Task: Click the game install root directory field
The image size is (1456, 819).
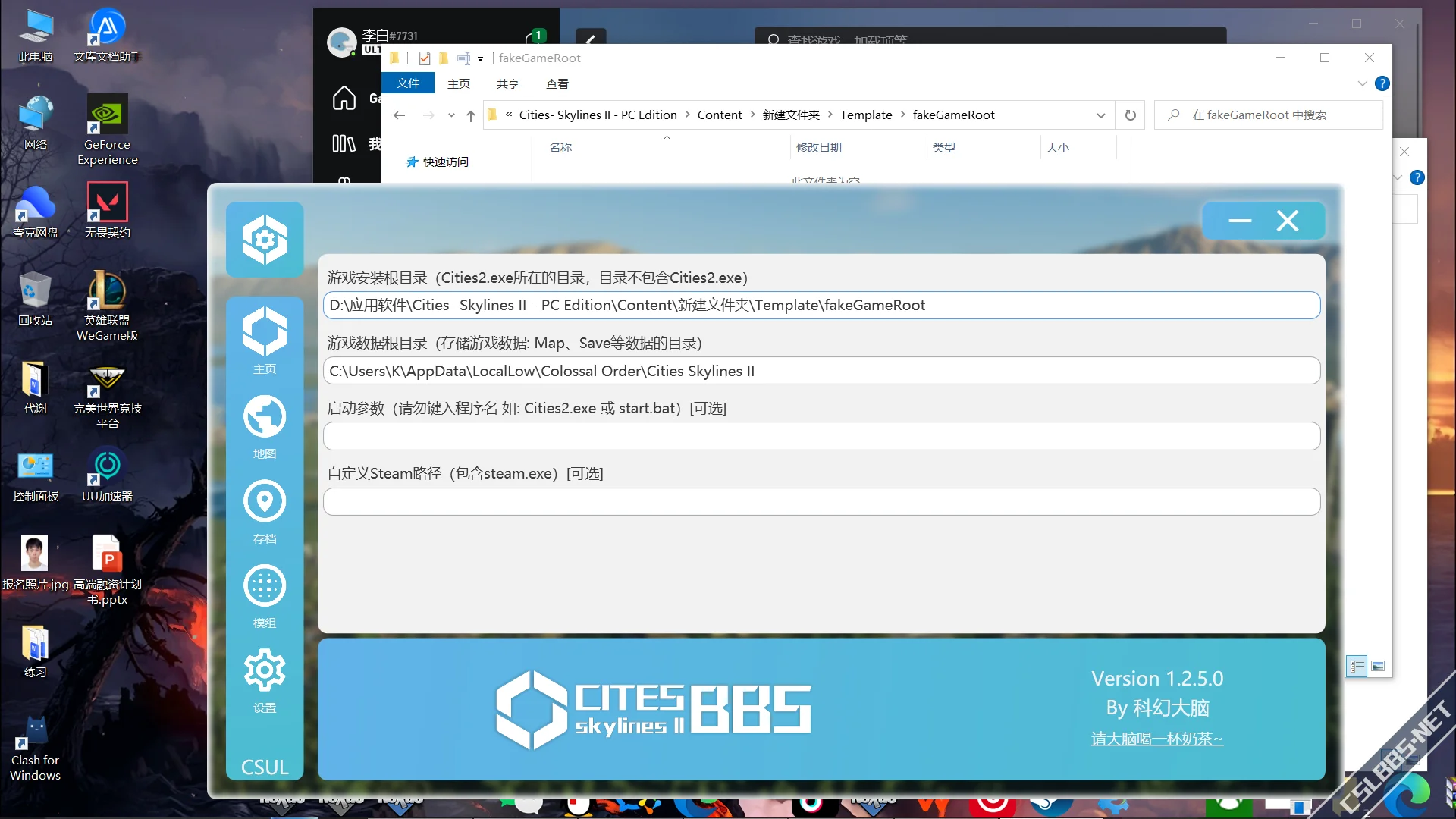Action: point(821,305)
